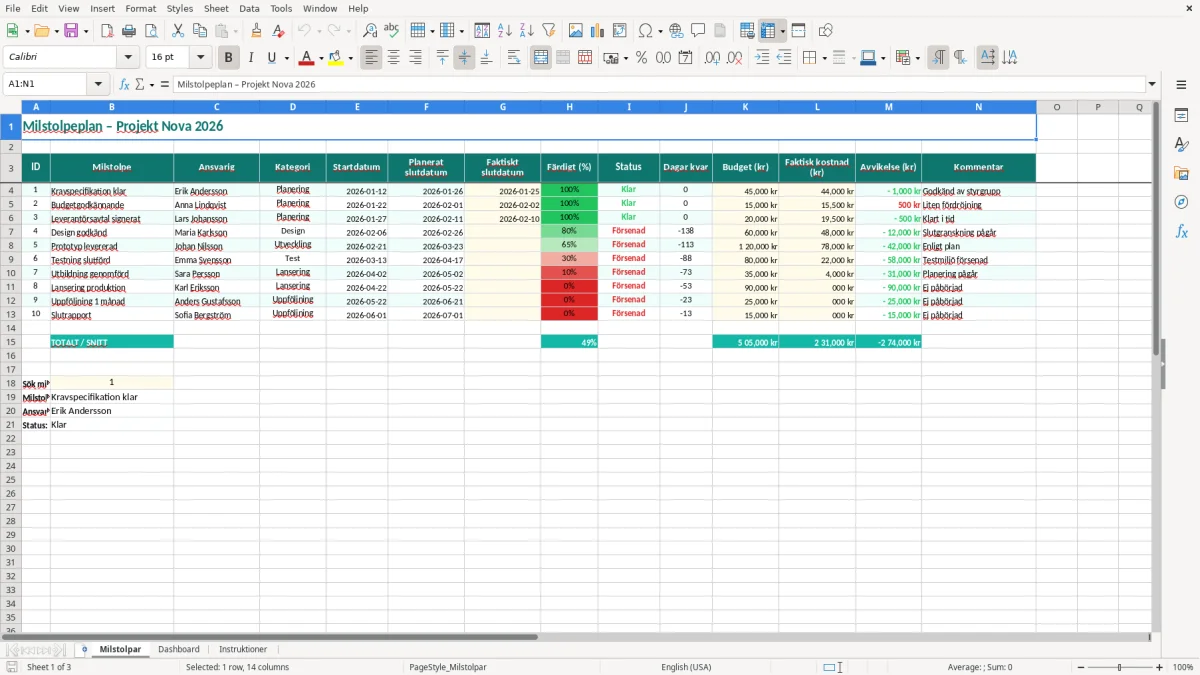
Task: Expand the font name Calibri dropdown
Action: point(128,58)
